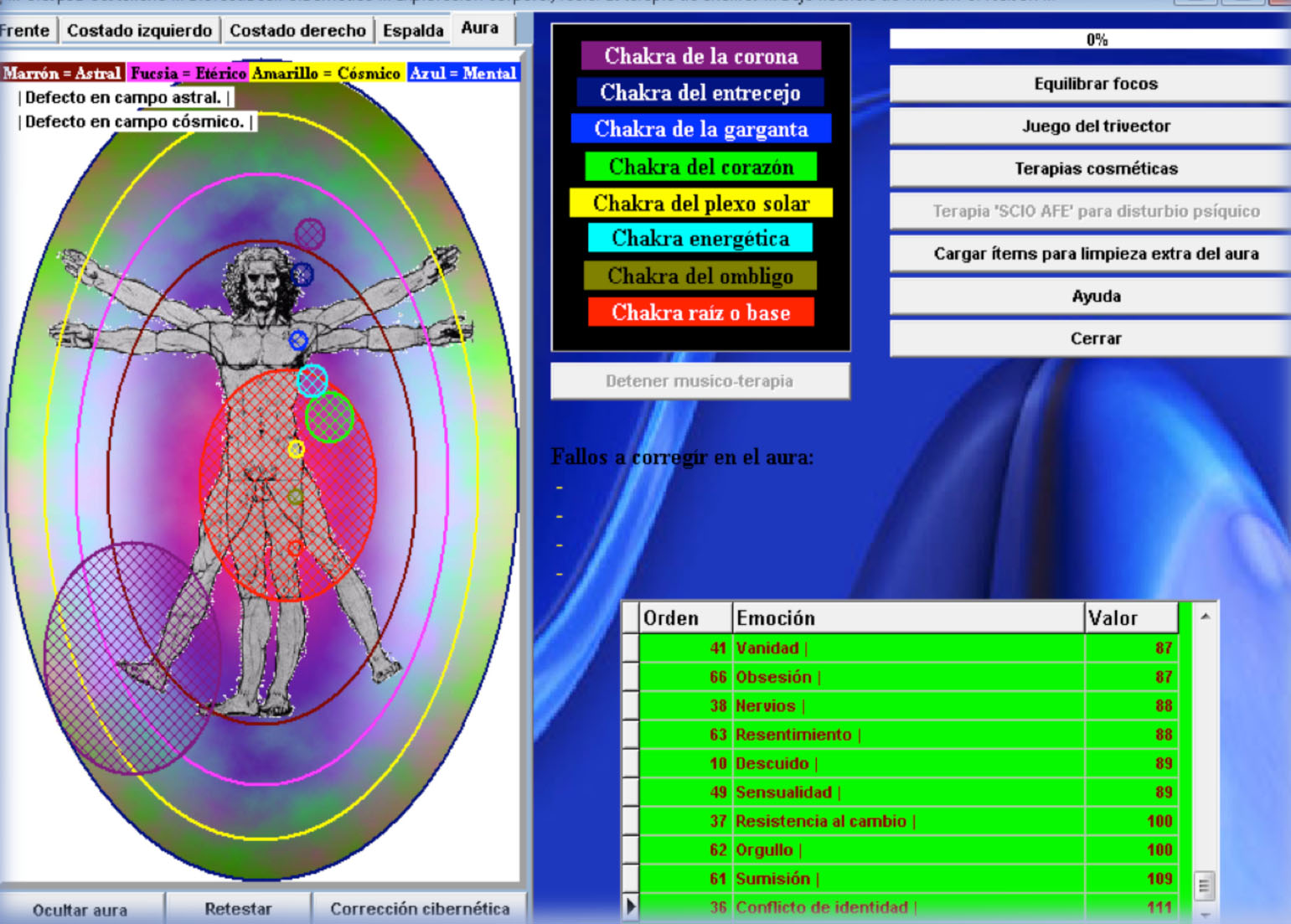Open the Espalda tab
Screen dimensions: 1291x924
point(413,31)
